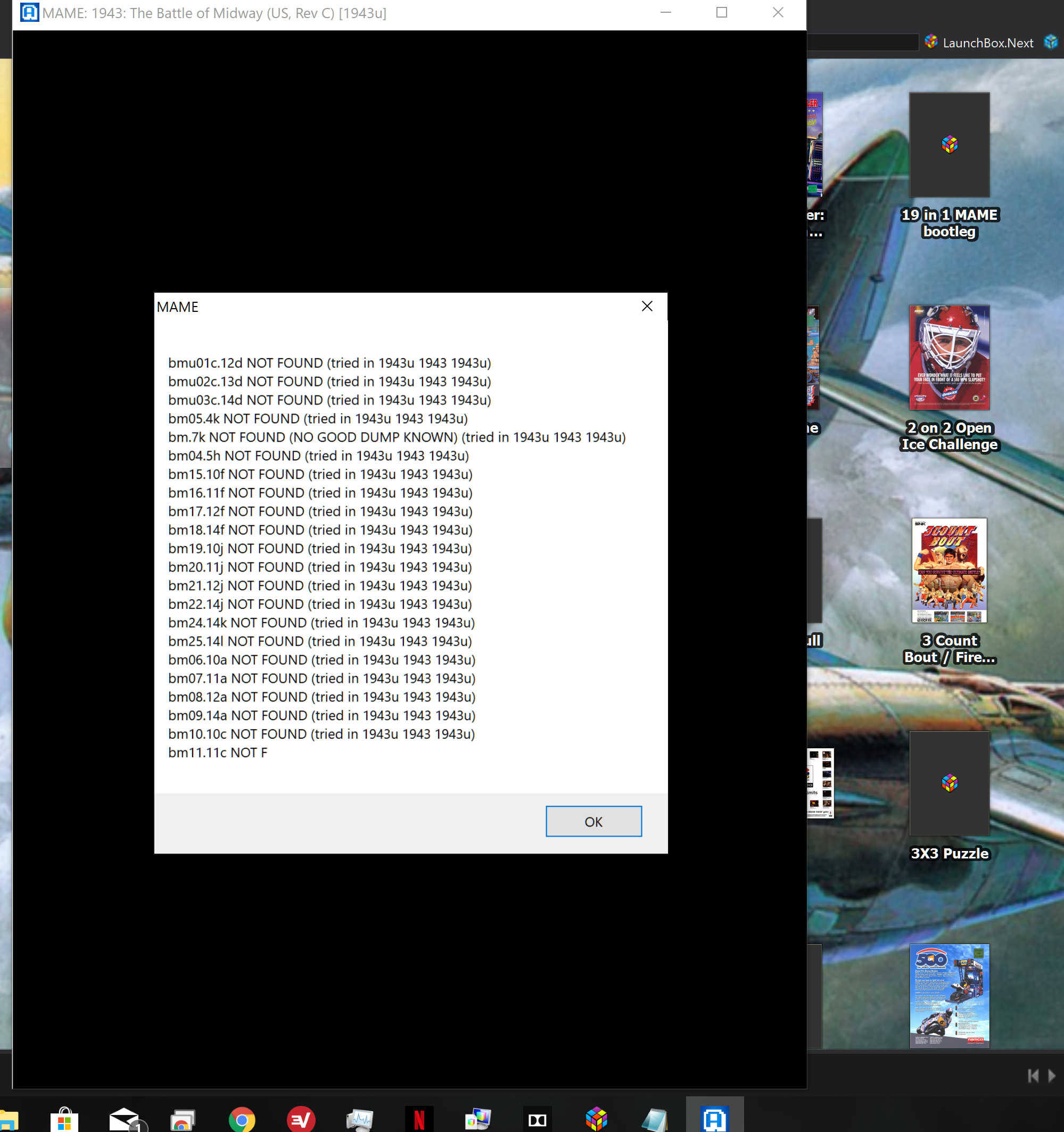Screen dimensions: 1064x1132
Task: Click previous-track control in LaunchBox footer
Action: click(1033, 1076)
